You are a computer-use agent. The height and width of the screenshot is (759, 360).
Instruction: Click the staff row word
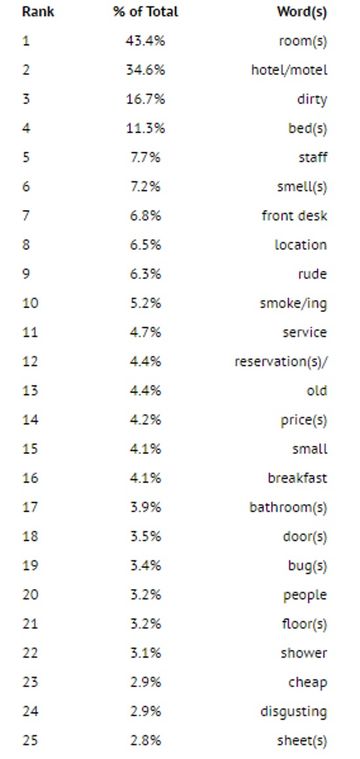pyautogui.click(x=313, y=157)
